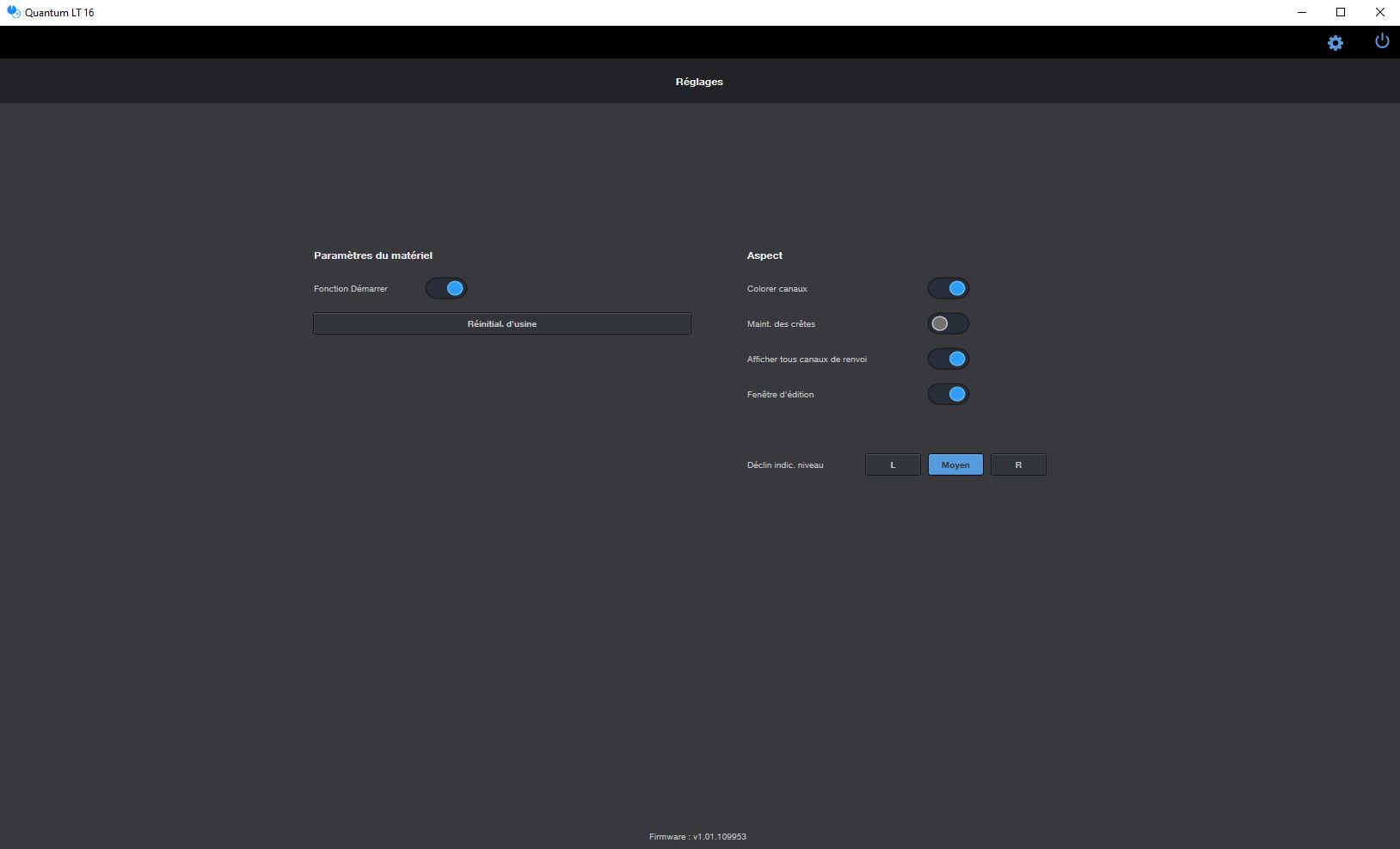Toggle Afficher tous canaux de renvoi
Image resolution: width=1400 pixels, height=849 pixels.
coord(949,359)
